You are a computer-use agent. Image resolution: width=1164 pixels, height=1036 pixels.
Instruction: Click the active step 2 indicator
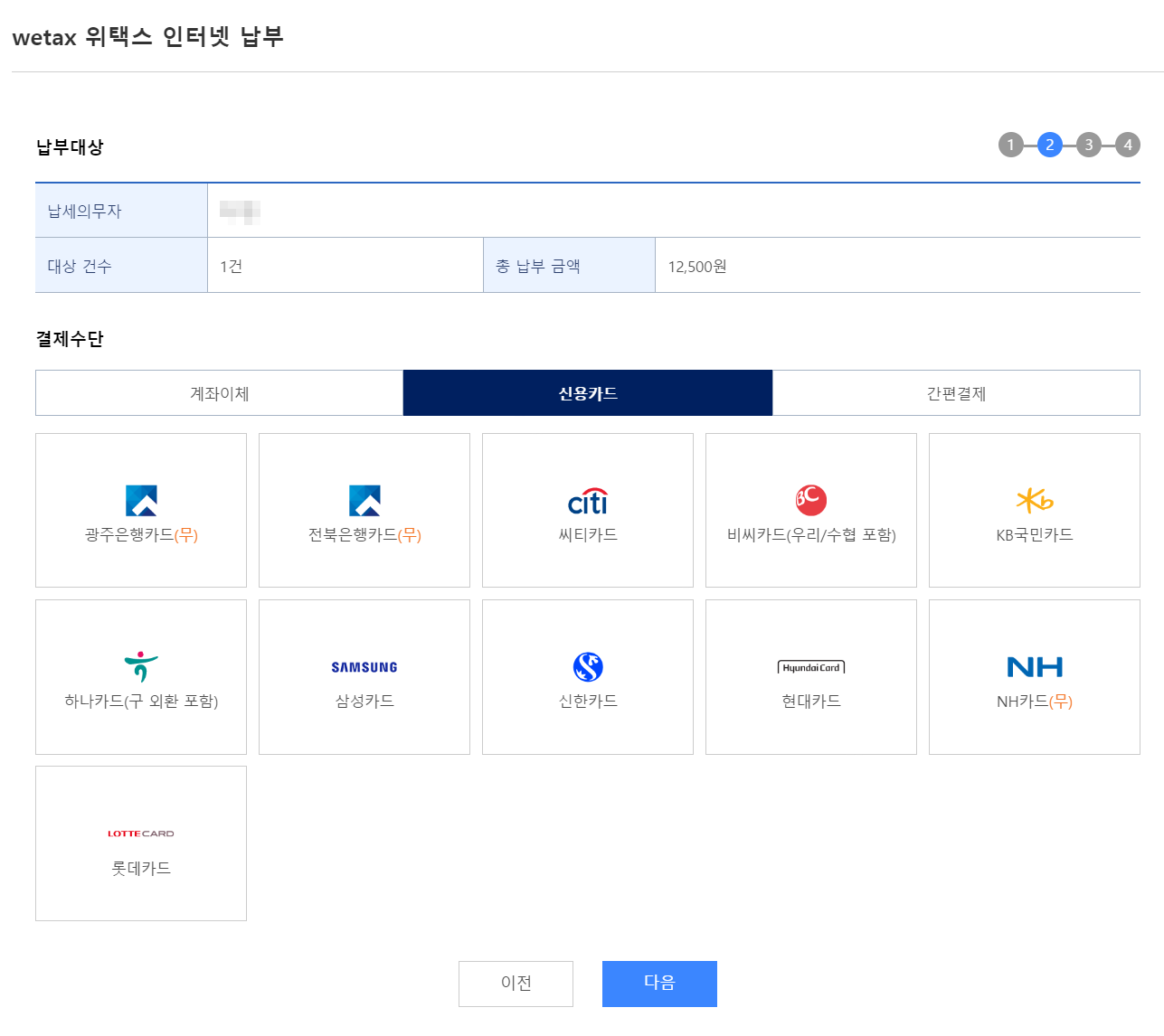point(1050,145)
